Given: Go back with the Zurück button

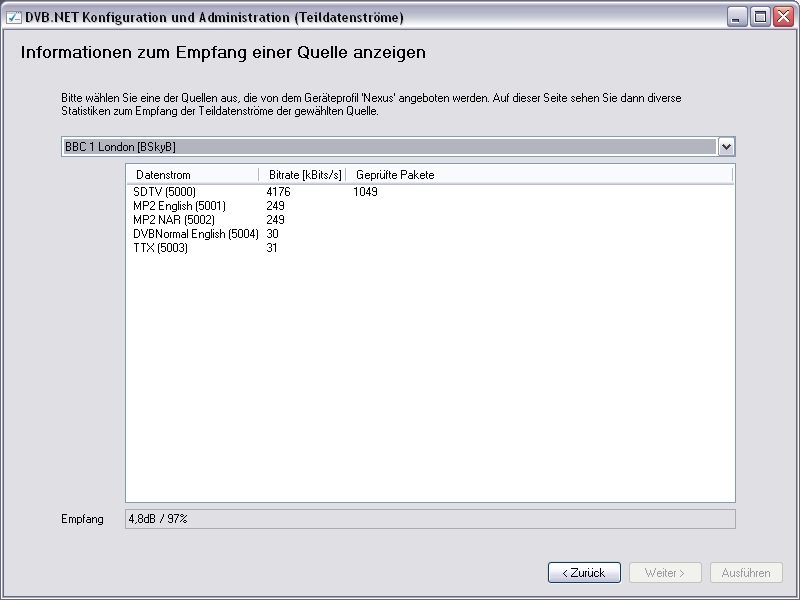Looking at the screenshot, I should (584, 573).
